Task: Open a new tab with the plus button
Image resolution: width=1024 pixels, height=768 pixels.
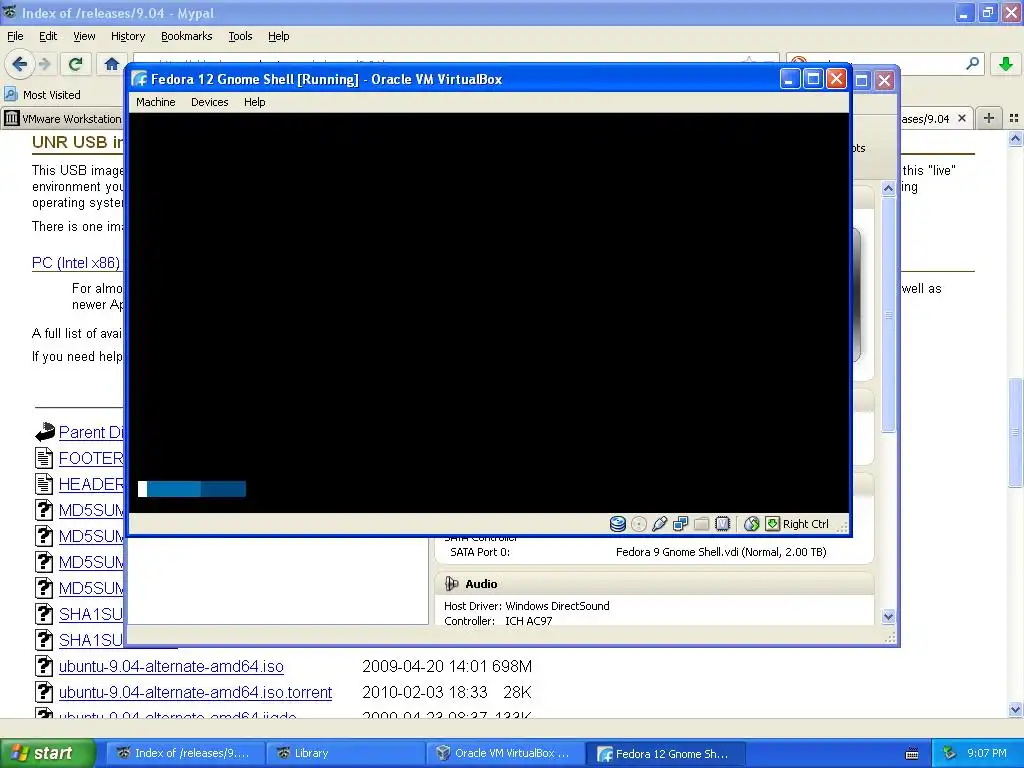Action: (989, 118)
